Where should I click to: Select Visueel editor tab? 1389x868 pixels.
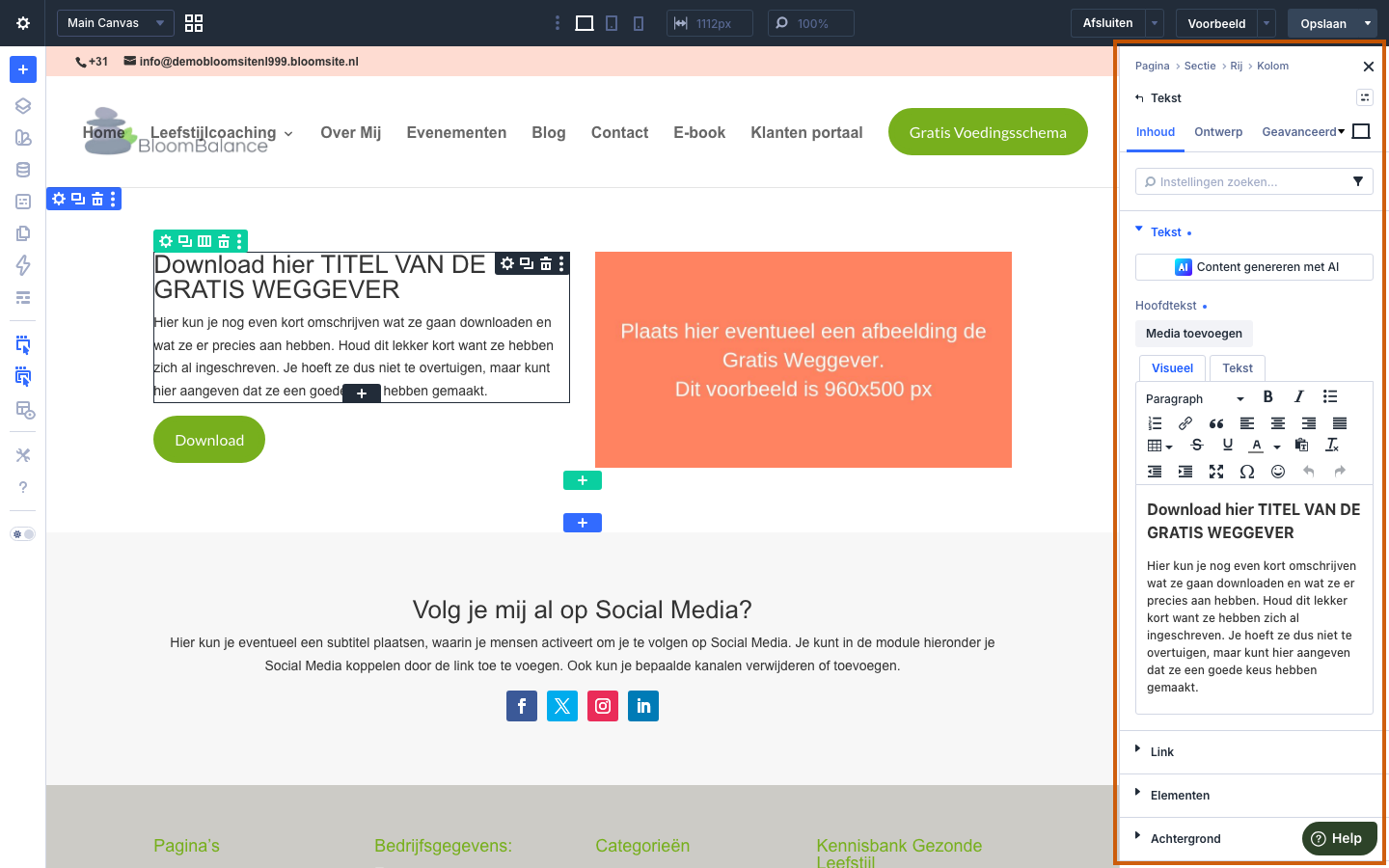click(x=1172, y=368)
